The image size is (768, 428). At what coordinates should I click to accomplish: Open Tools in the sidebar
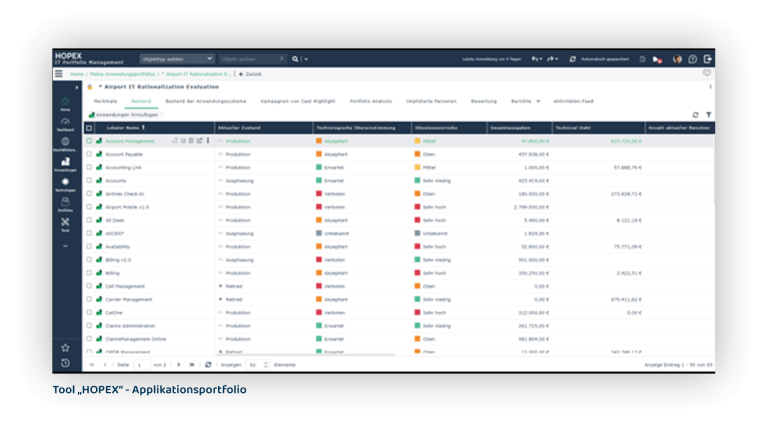pos(65,224)
